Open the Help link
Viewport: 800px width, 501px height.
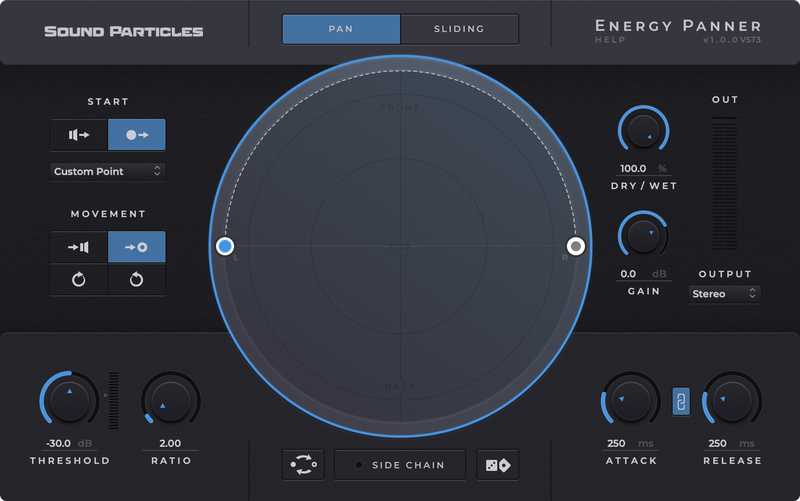[609, 41]
